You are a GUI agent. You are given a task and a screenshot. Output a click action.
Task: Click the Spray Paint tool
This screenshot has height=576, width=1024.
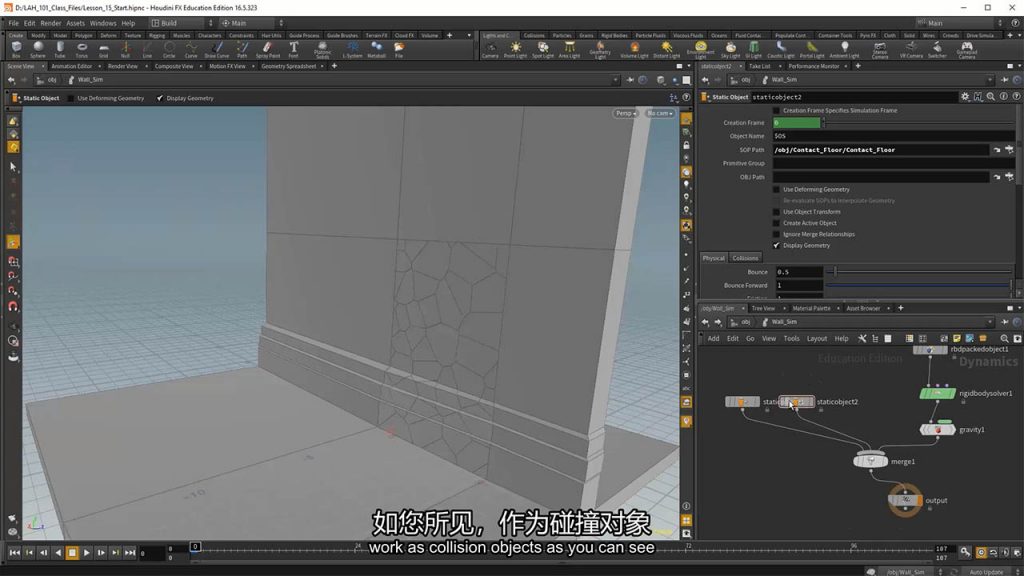click(x=268, y=50)
